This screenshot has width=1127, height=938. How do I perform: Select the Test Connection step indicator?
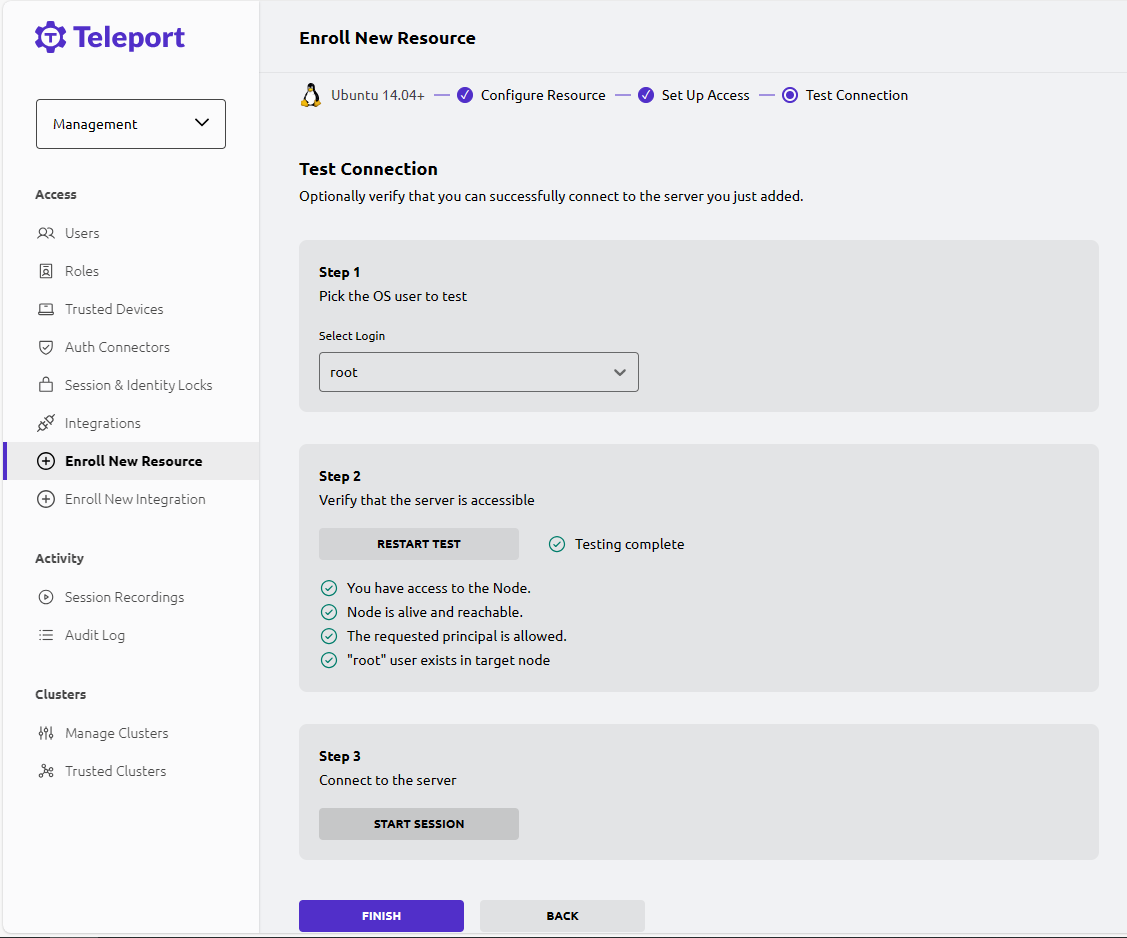[790, 95]
